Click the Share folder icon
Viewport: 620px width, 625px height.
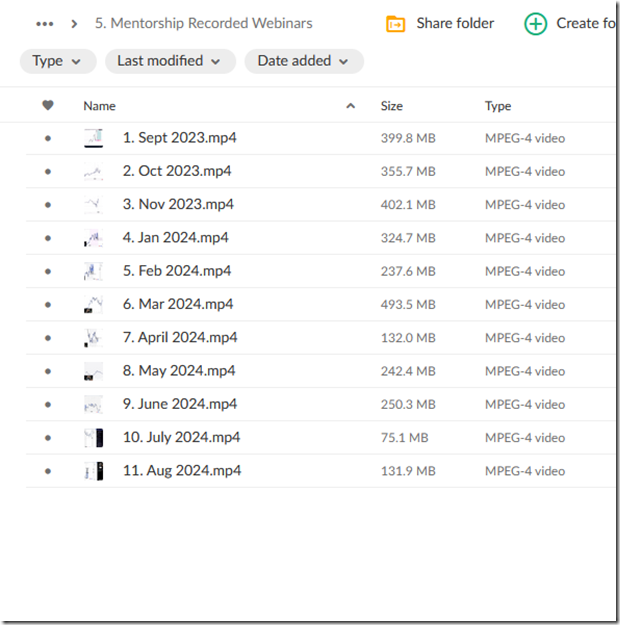tap(396, 24)
